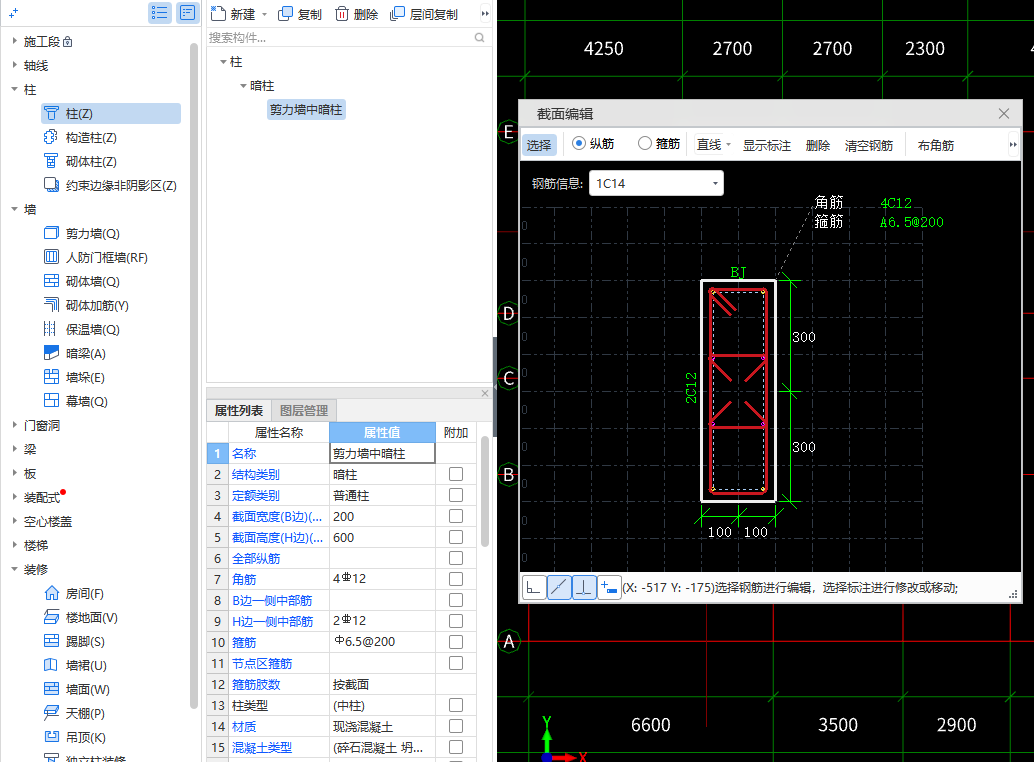The width and height of the screenshot is (1034, 762).
Task: Select the 天棚(P) ceiling icon
Action: pos(51,713)
